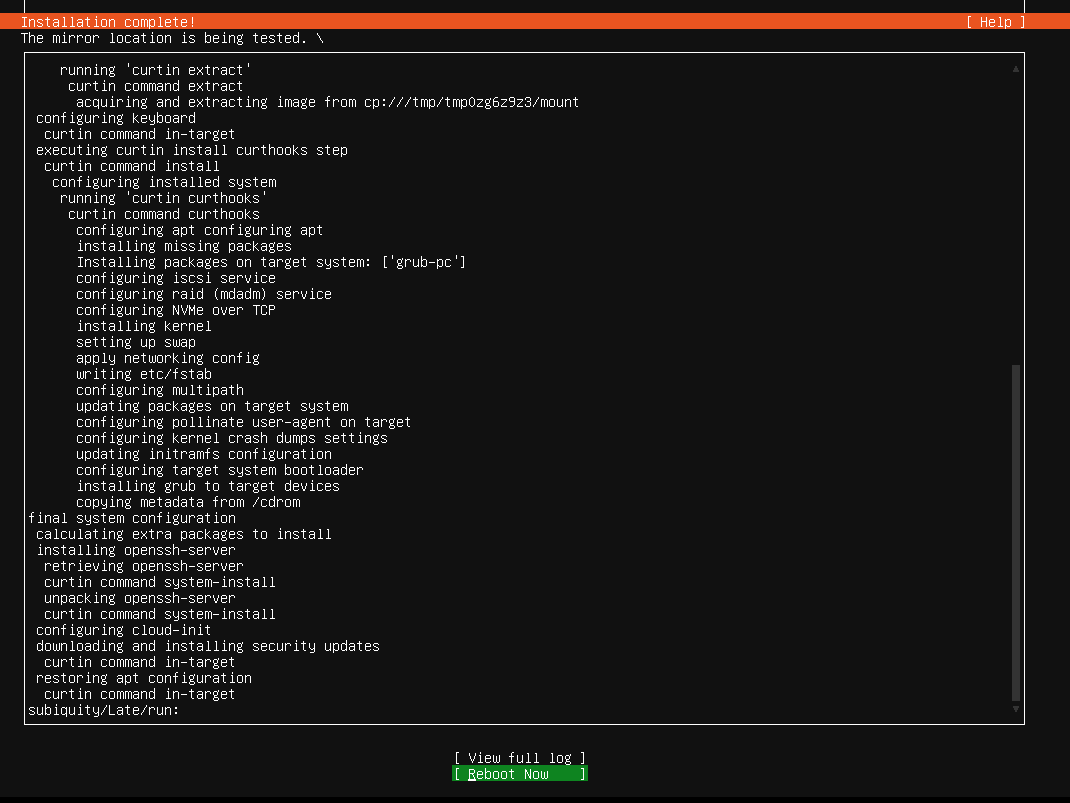Select the 'installing openssh-server' log line

[135, 549]
